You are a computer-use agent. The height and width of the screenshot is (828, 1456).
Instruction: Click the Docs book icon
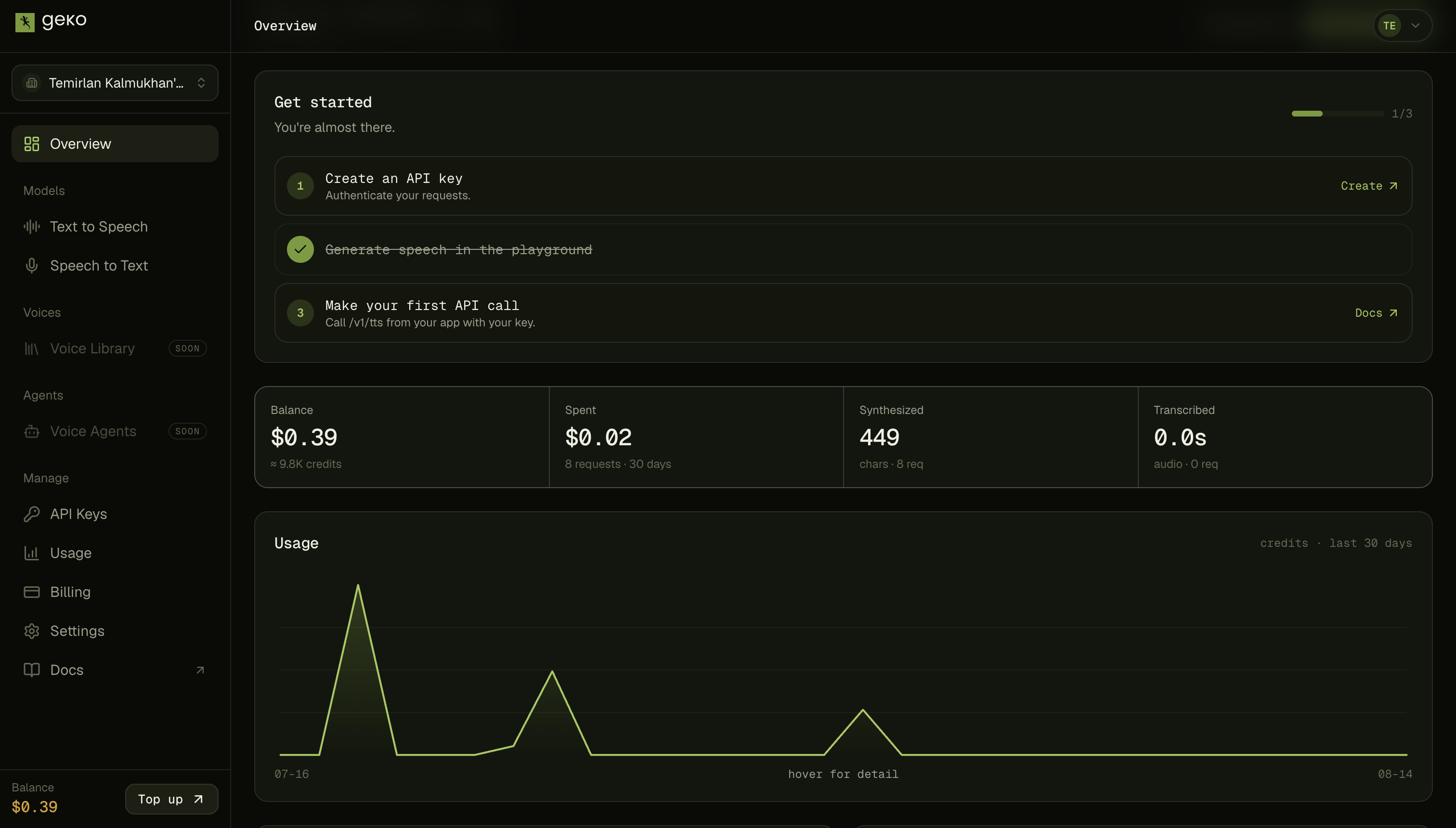click(x=32, y=670)
